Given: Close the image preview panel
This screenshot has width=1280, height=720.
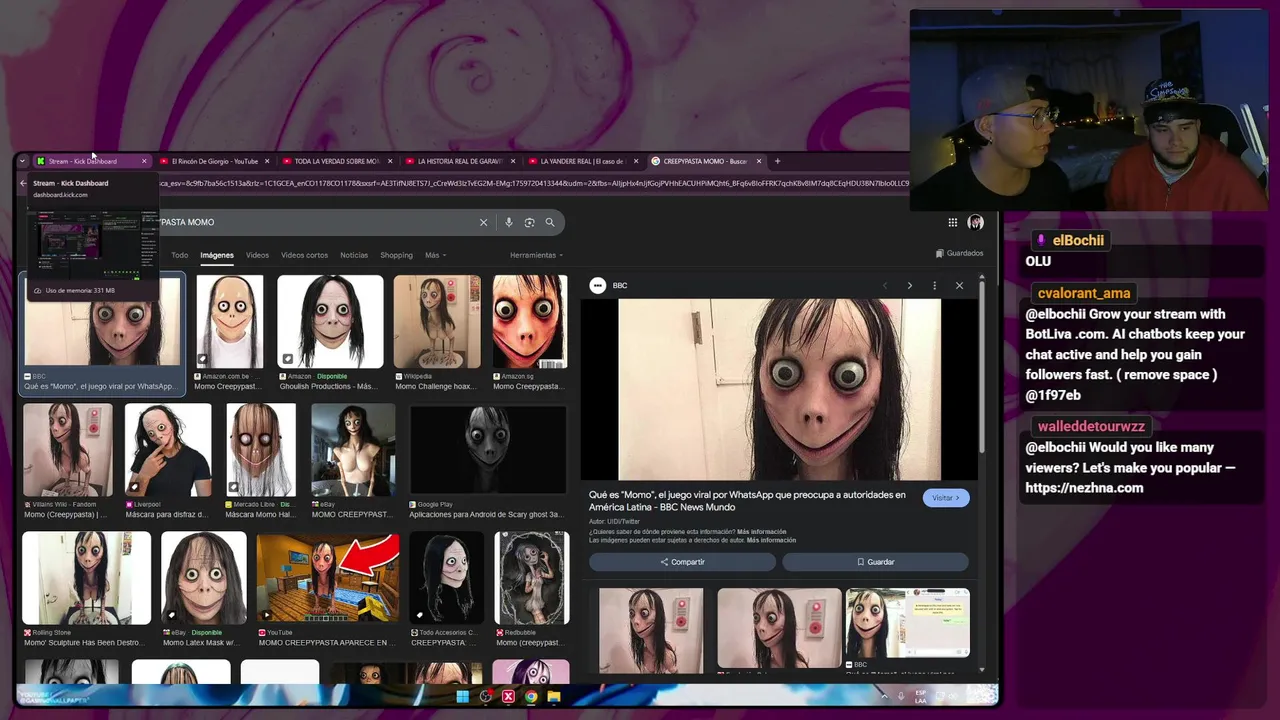Looking at the screenshot, I should click(x=959, y=286).
